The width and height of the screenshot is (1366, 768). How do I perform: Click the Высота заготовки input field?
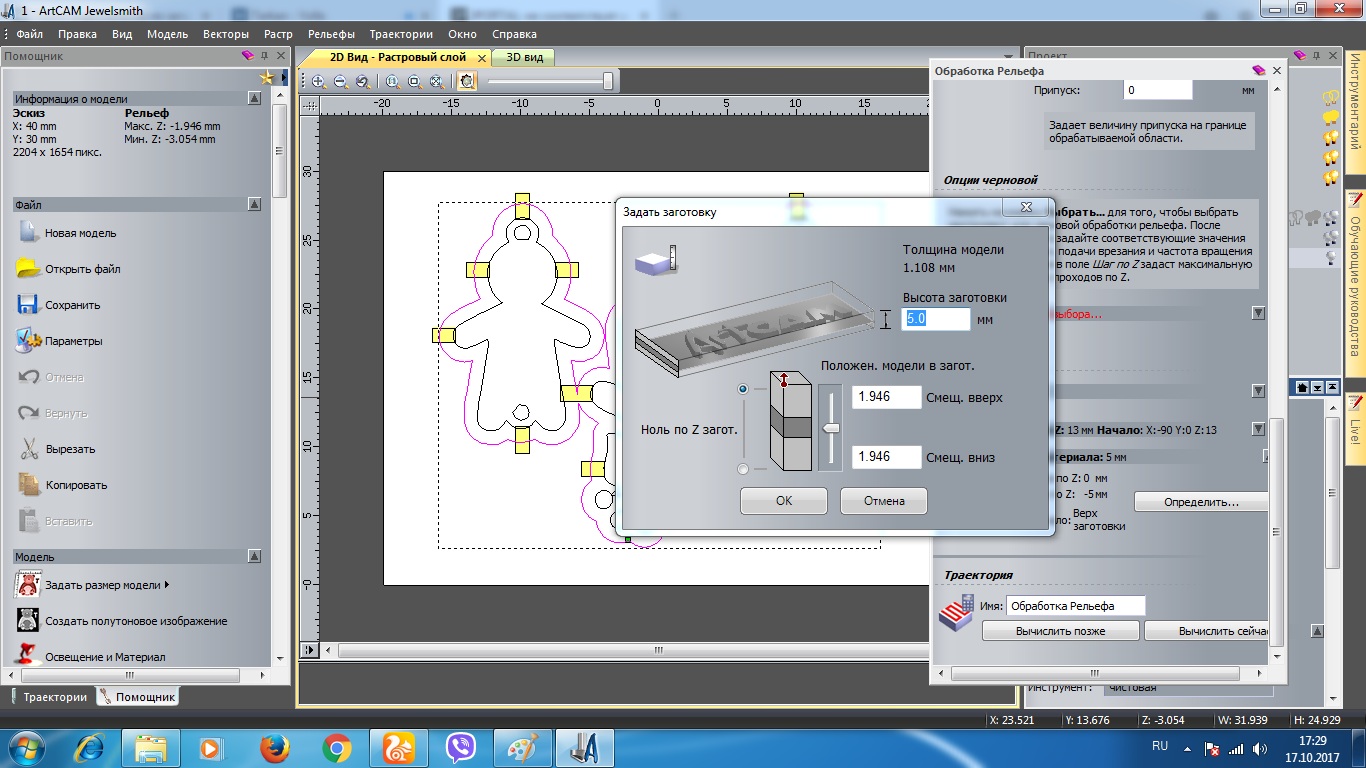pyautogui.click(x=937, y=319)
